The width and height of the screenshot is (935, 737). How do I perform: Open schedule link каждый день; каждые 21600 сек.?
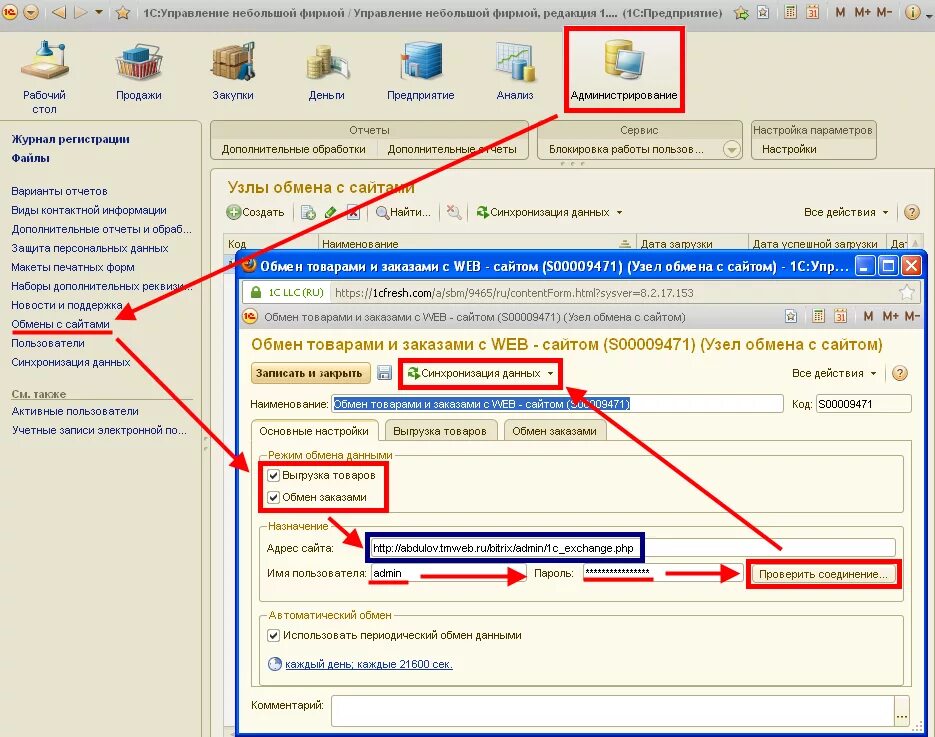(369, 664)
